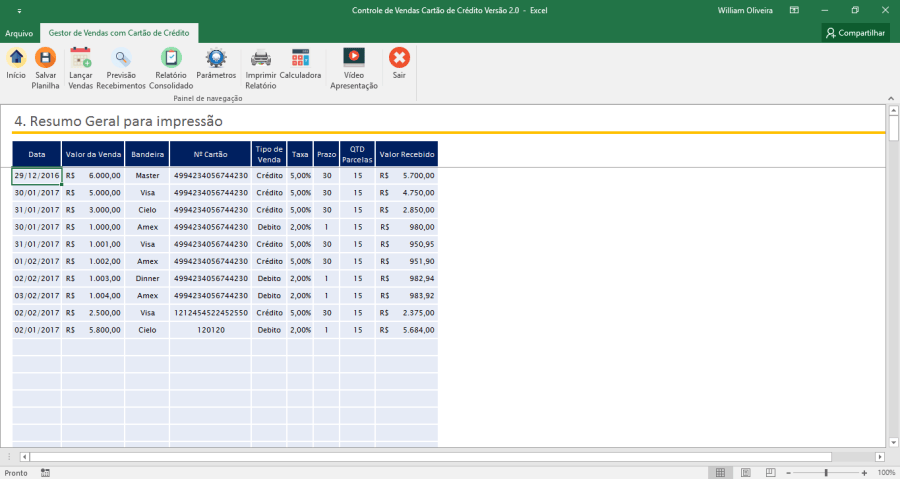Open the Calculadora icon
Viewport: 900px width, 479px height.
tap(300, 58)
